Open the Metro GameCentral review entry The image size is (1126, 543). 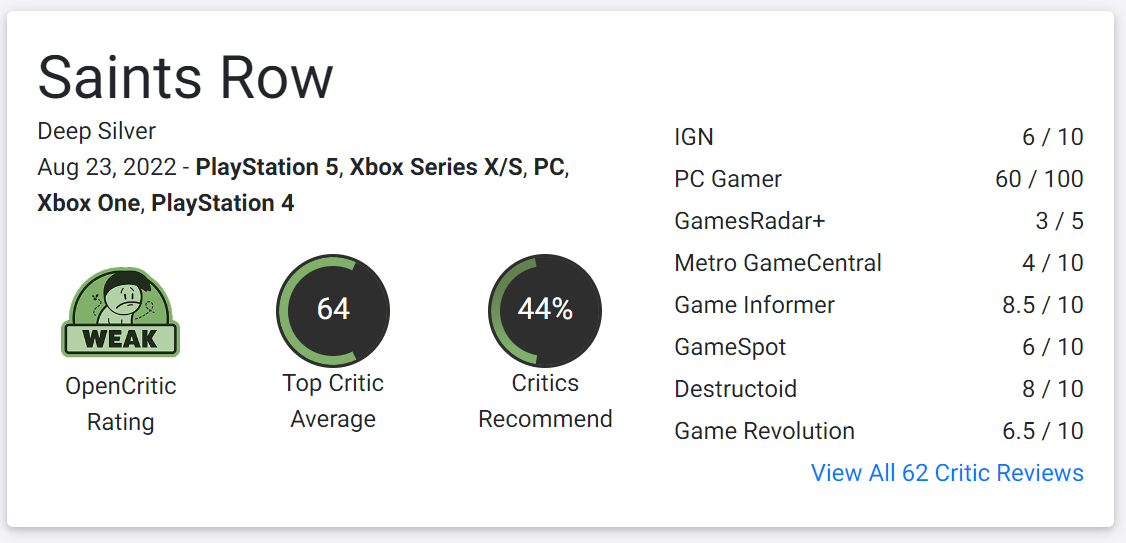click(x=879, y=263)
